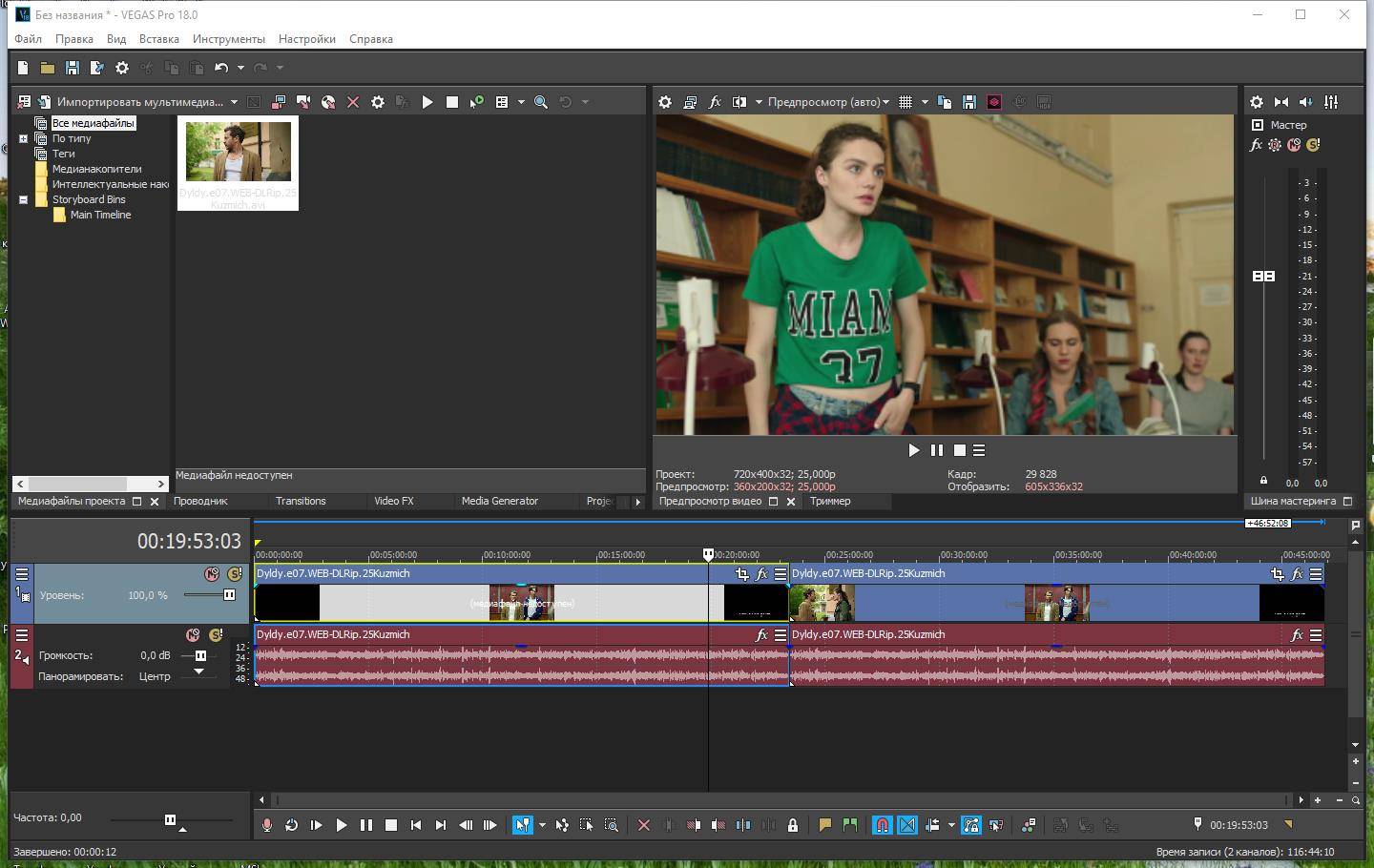1374x868 pixels.
Task: Open master bus audio properties gear
Action: 1257,102
